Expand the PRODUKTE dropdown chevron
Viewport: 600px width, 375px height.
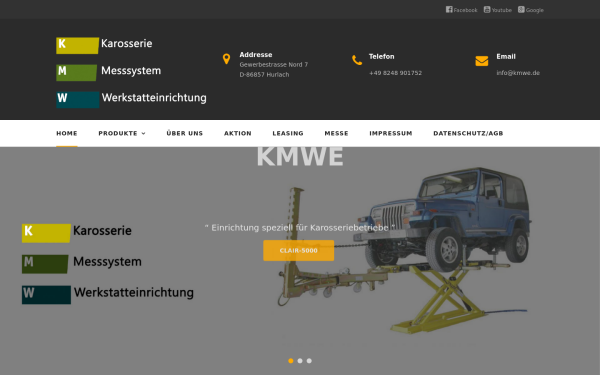point(143,134)
